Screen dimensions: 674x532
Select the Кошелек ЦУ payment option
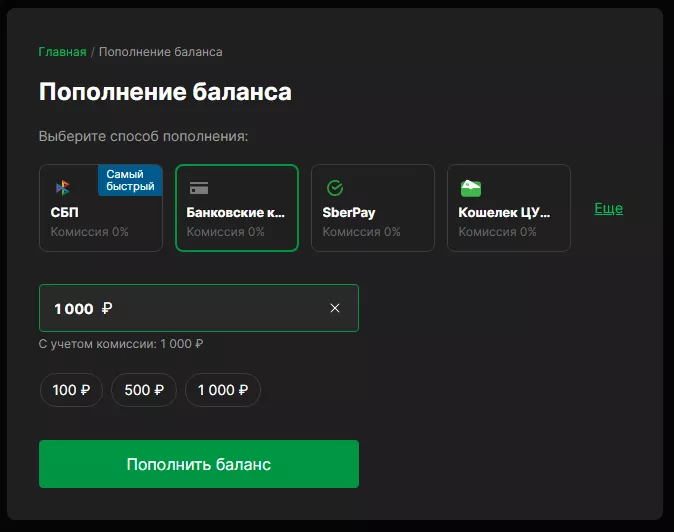tap(509, 208)
